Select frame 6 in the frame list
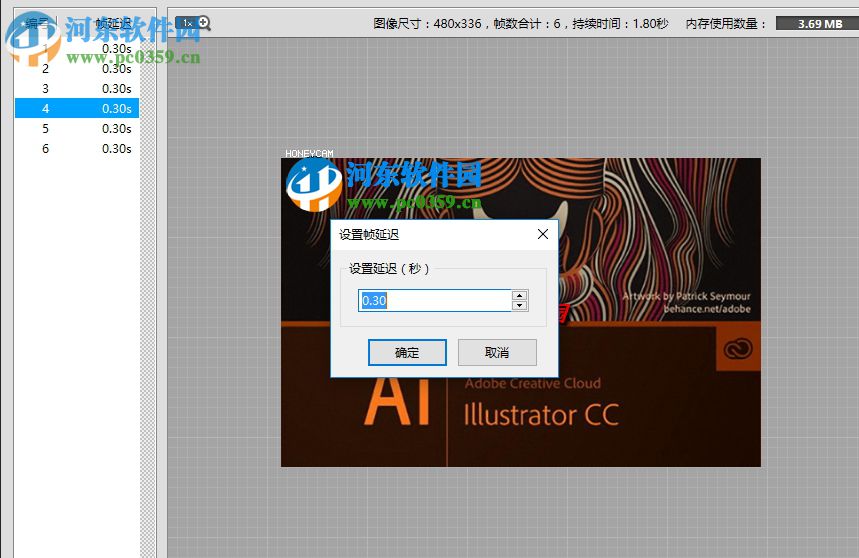This screenshot has width=859, height=558. click(77, 148)
